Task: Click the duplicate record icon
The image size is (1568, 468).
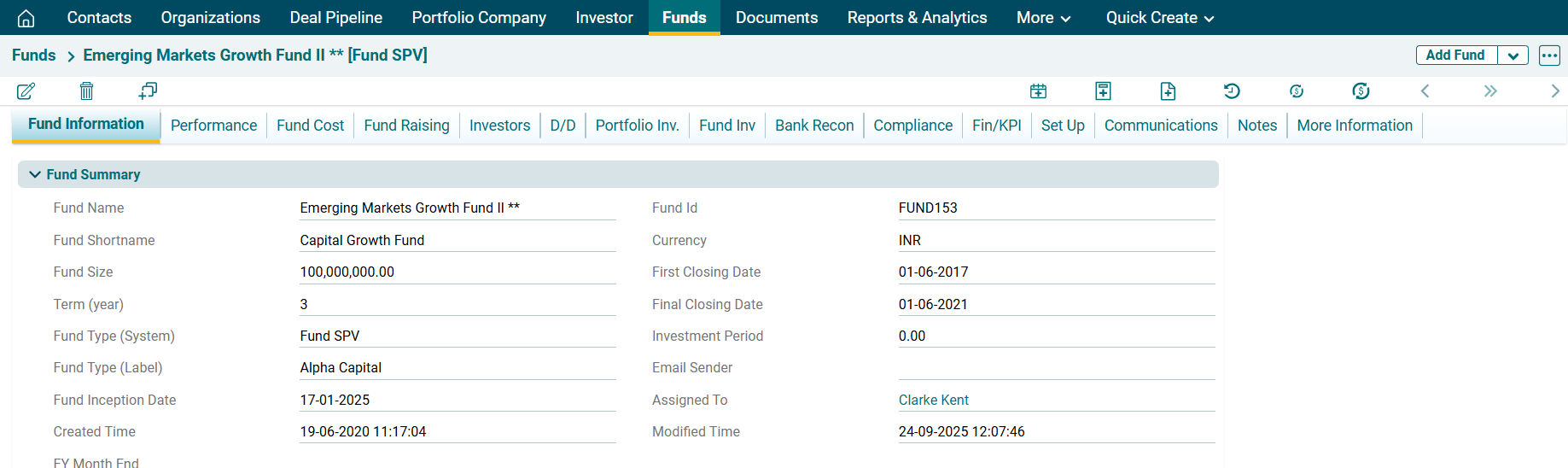Action: tap(148, 91)
